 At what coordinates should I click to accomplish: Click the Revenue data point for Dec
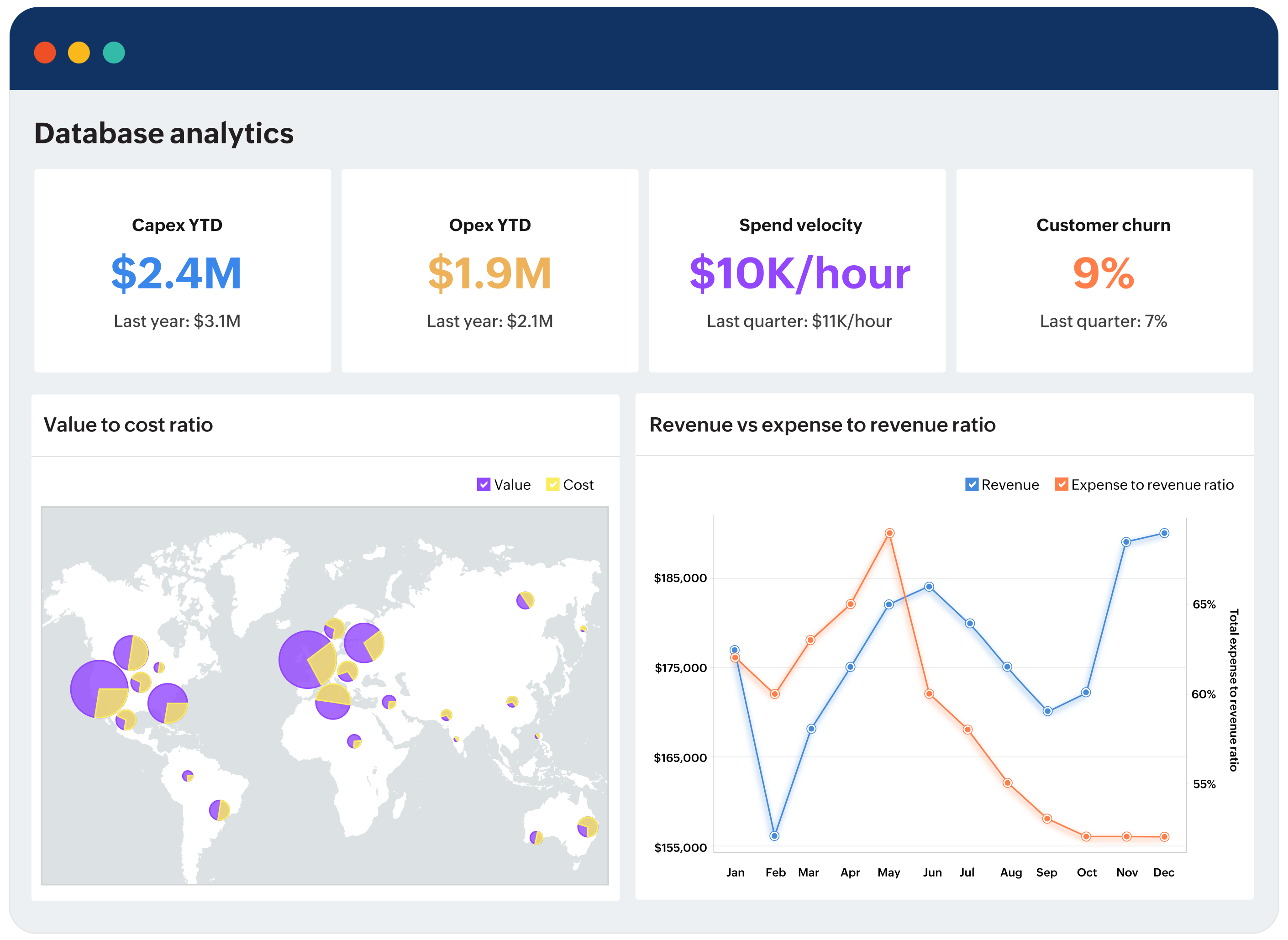tap(1164, 533)
